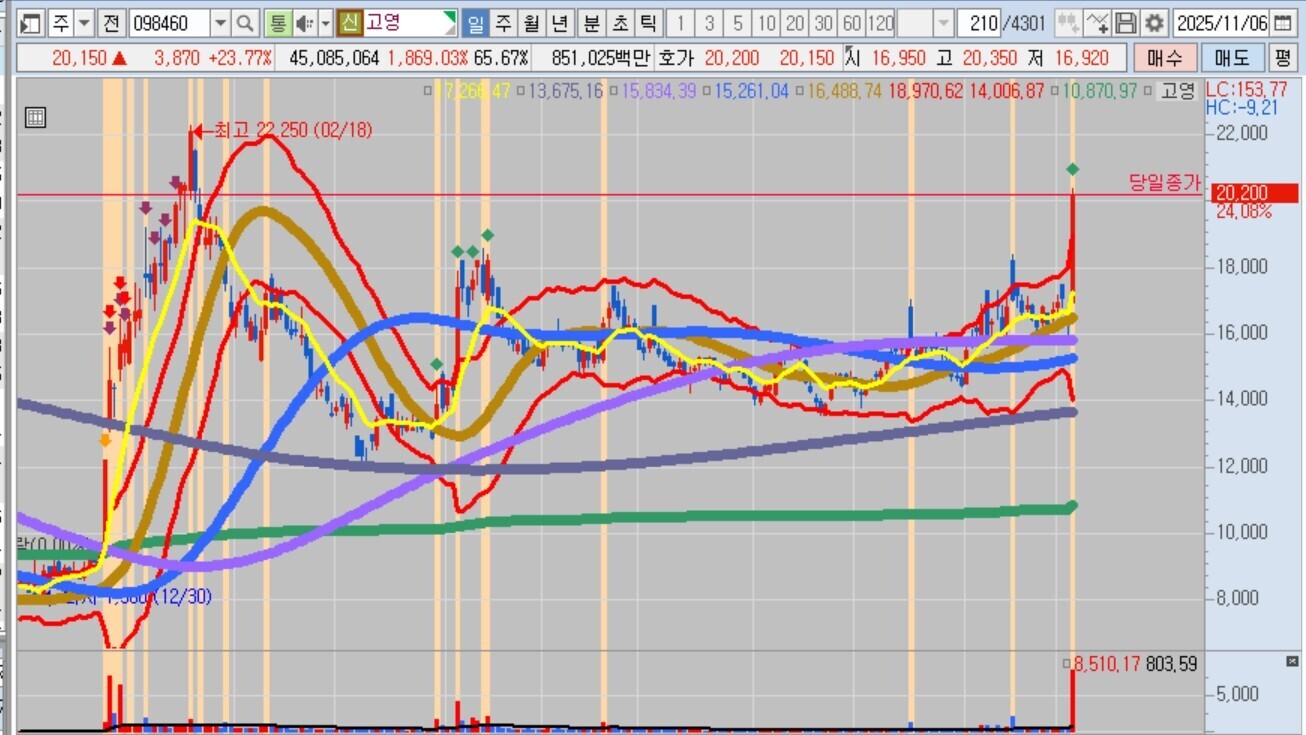Toggle the yellow 17,266.47 indicator legend box
The image size is (1306, 735).
pos(428,91)
